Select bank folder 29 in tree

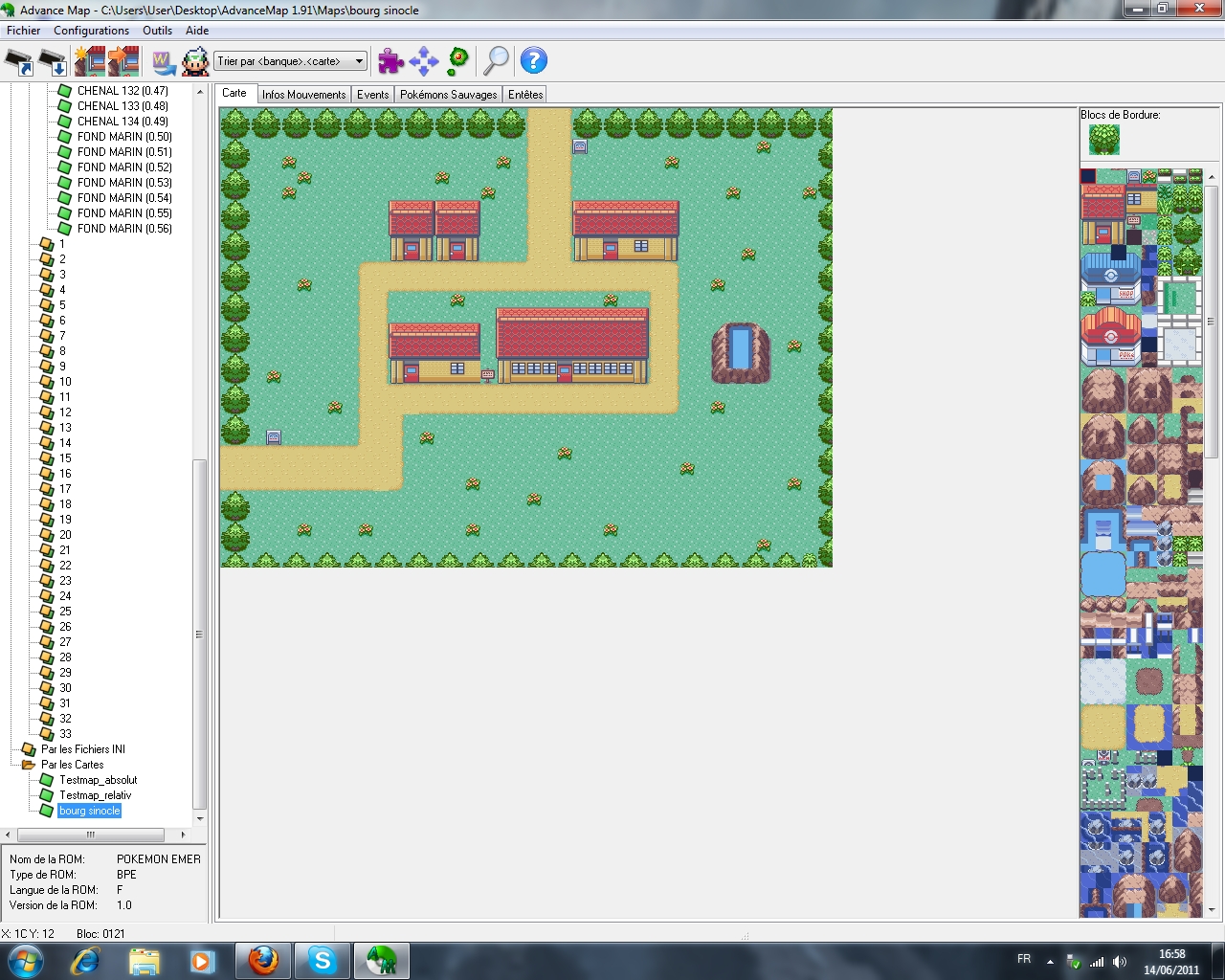tap(65, 673)
